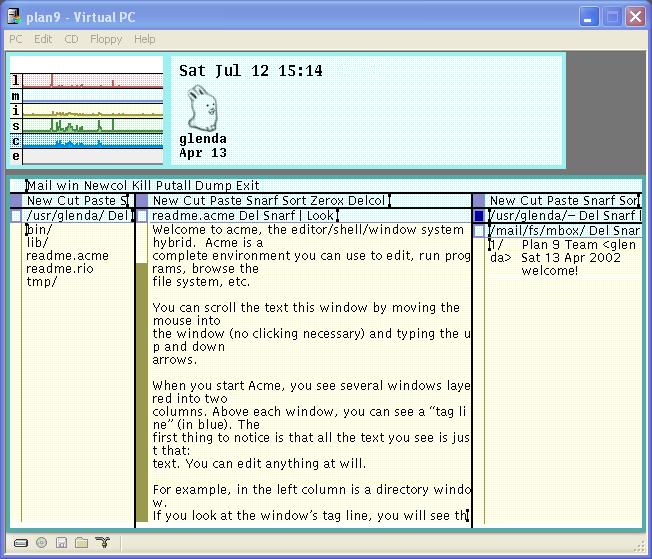Screen dimensions: 652x559
Task: Click win in acme's top tag line
Action: pyautogui.click(x=68, y=186)
